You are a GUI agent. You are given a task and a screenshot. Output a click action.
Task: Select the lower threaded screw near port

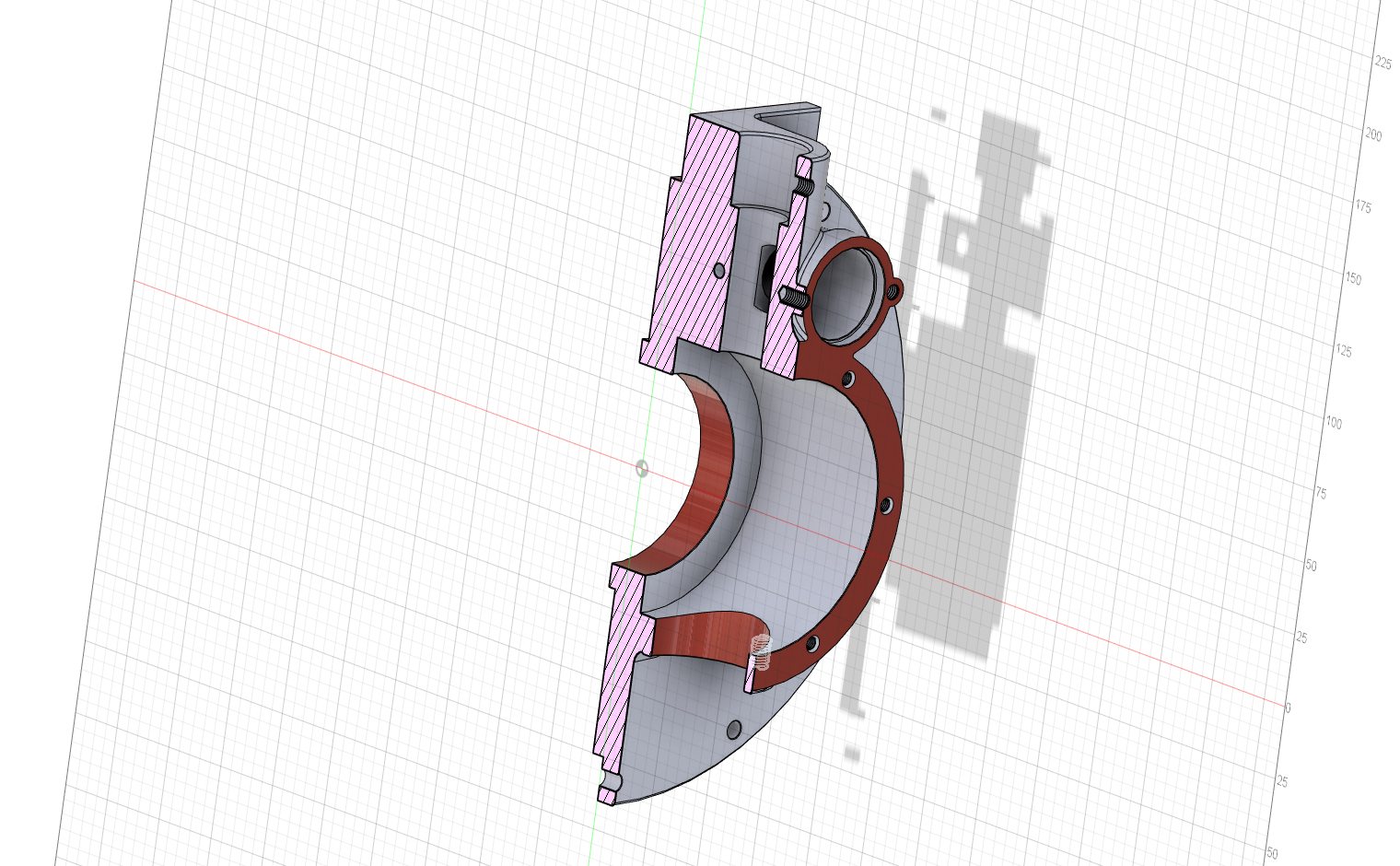point(792,298)
